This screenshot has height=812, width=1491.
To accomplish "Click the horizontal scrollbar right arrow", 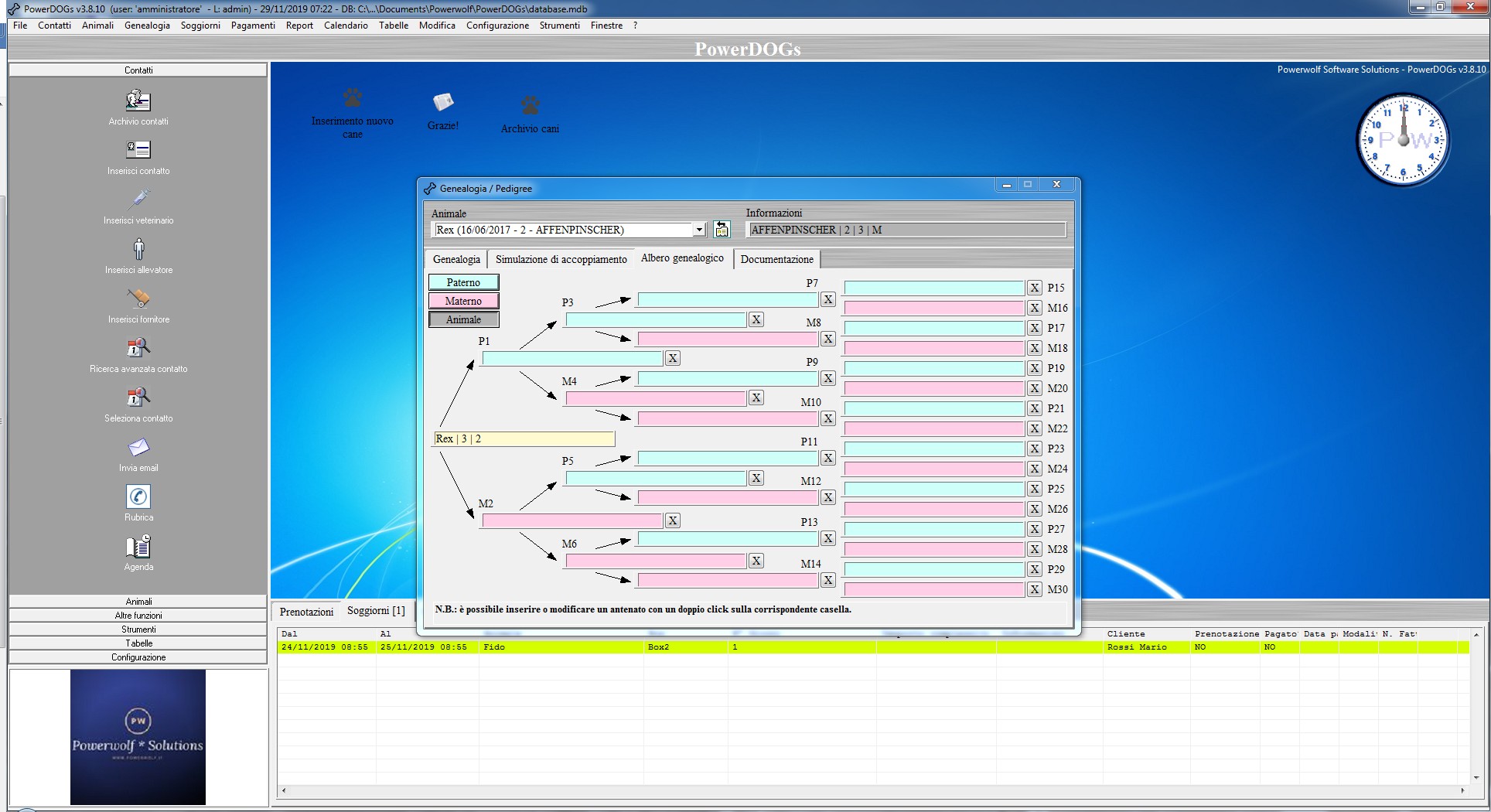I will (x=1462, y=790).
